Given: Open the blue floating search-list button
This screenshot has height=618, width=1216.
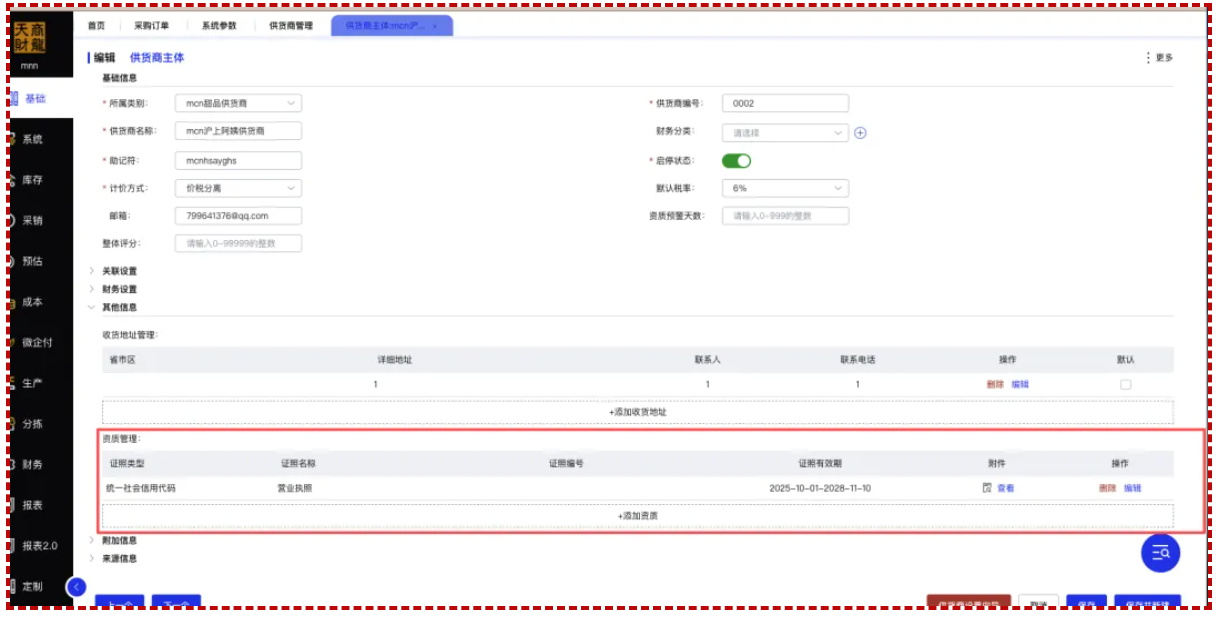Looking at the screenshot, I should click(x=1160, y=552).
